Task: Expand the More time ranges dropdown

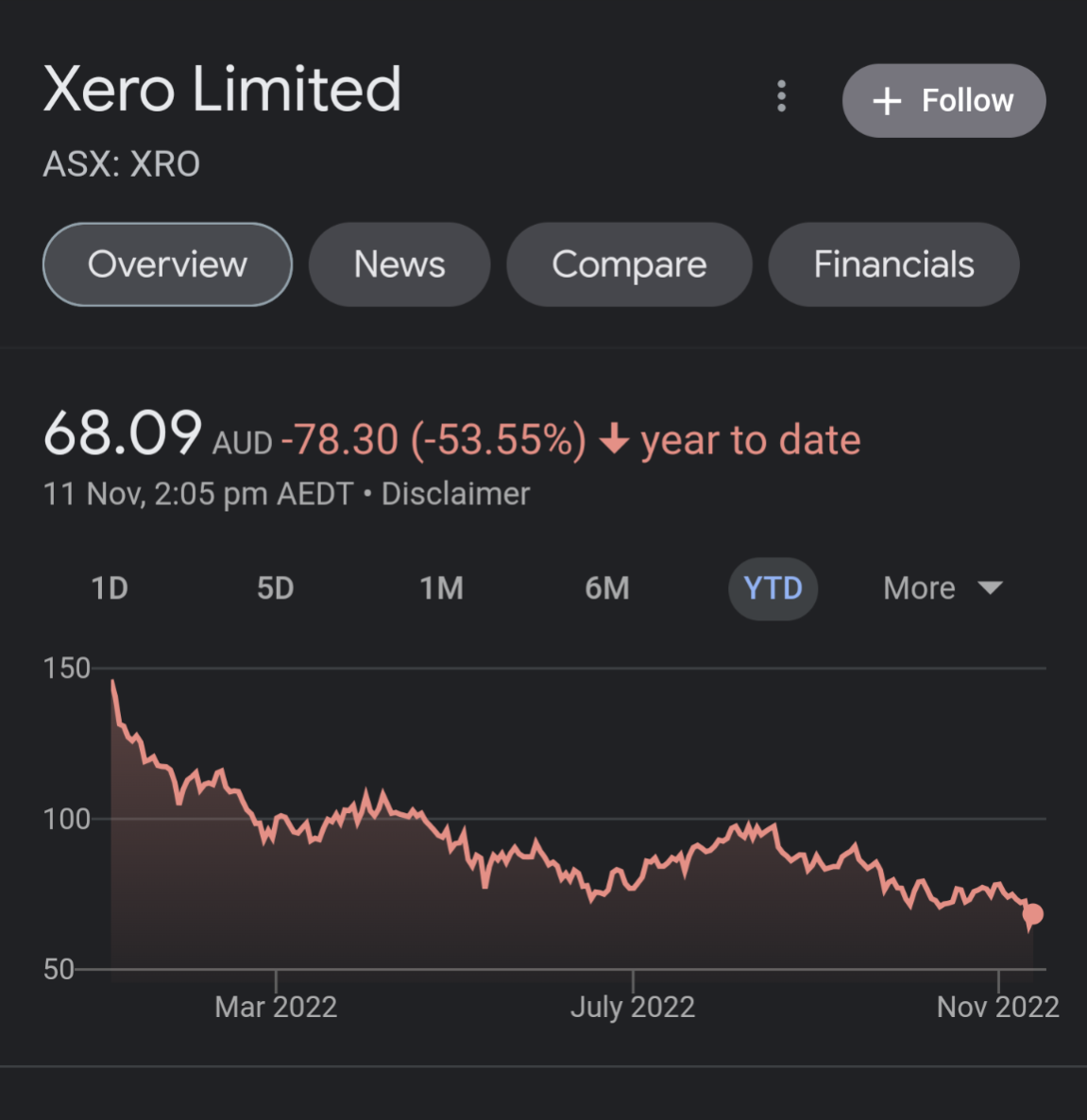Action: [x=942, y=588]
